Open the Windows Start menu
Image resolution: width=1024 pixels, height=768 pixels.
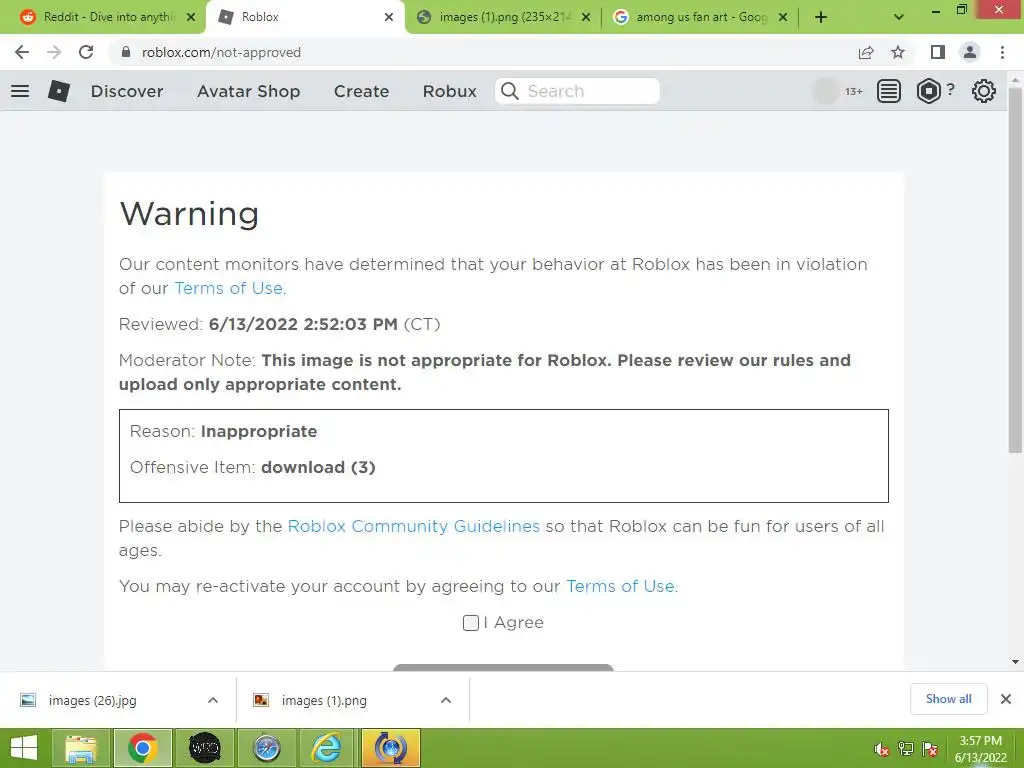(x=24, y=748)
